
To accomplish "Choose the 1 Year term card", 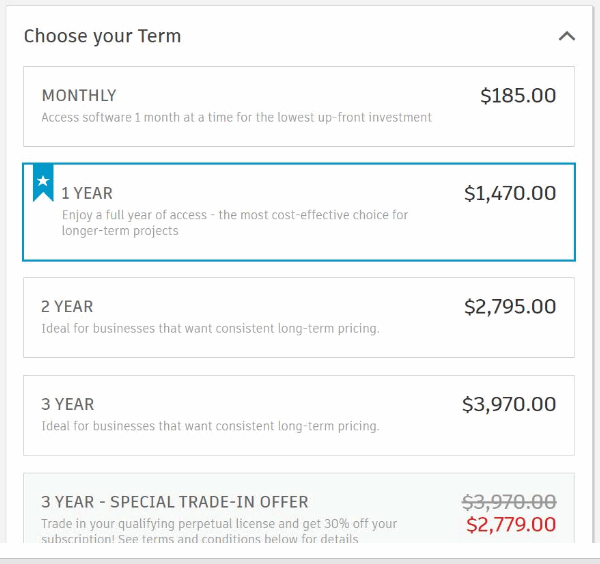I will (298, 212).
